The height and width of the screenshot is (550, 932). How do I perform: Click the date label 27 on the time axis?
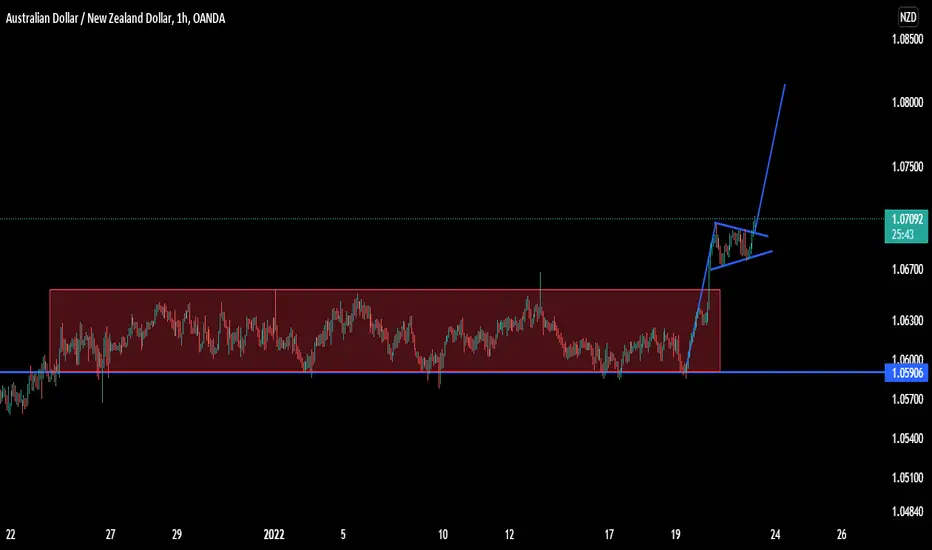[x=111, y=535]
